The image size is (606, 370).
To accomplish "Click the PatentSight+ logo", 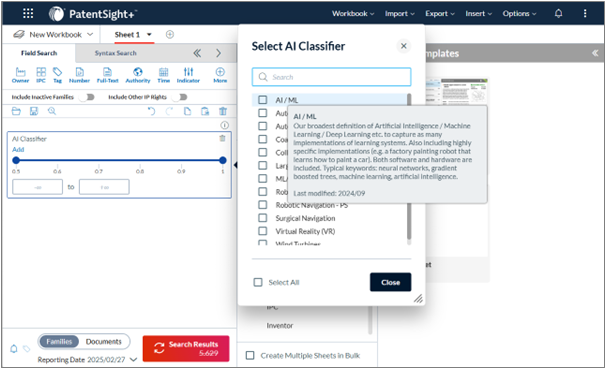I will click(x=93, y=14).
